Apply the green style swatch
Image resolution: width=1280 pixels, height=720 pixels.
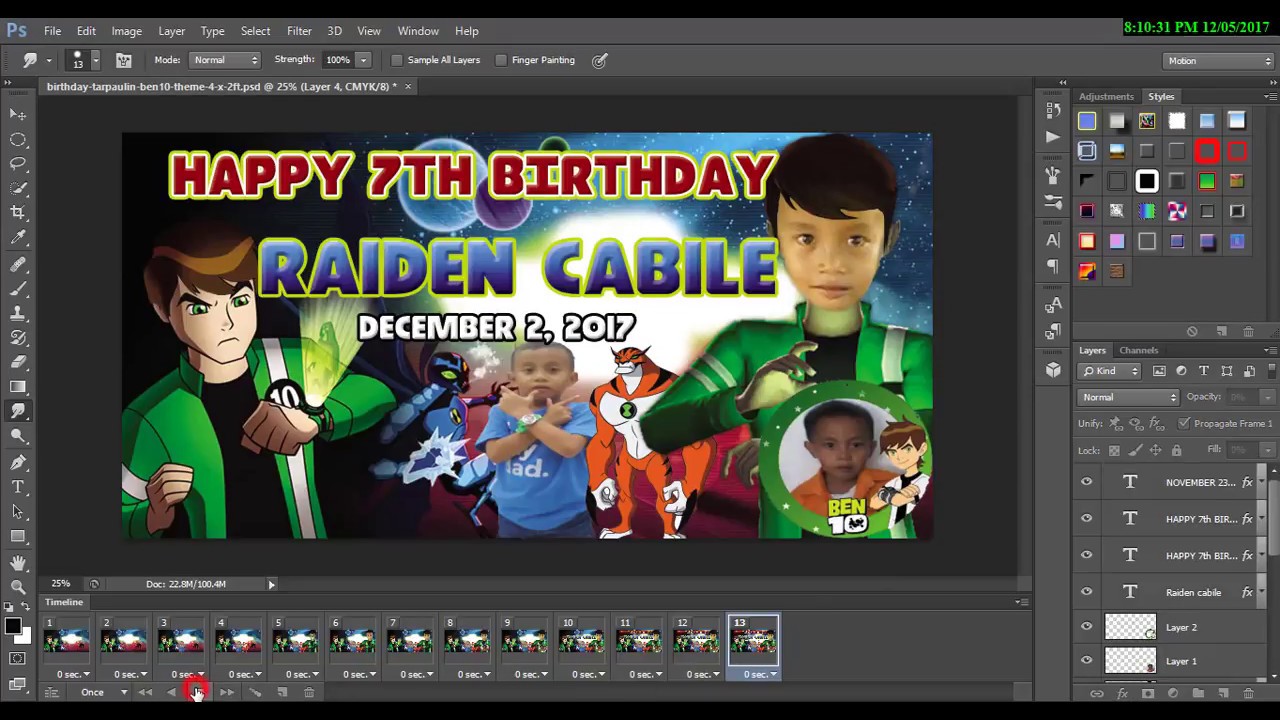pyautogui.click(x=1207, y=181)
